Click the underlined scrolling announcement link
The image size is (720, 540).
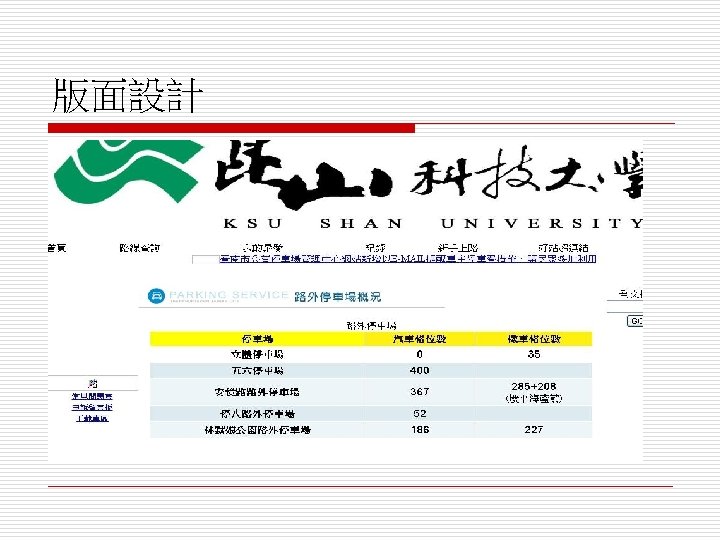408,259
